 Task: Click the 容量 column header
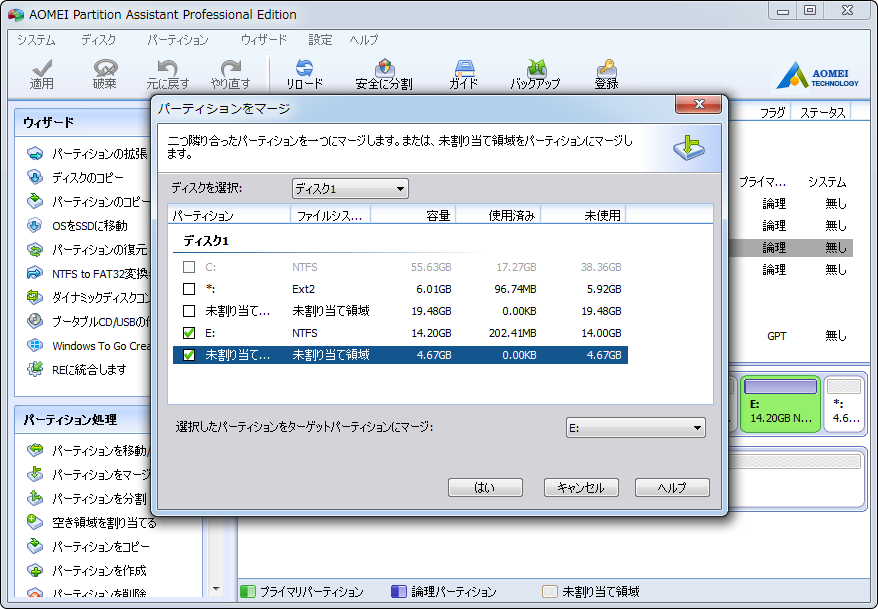[x=413, y=215]
